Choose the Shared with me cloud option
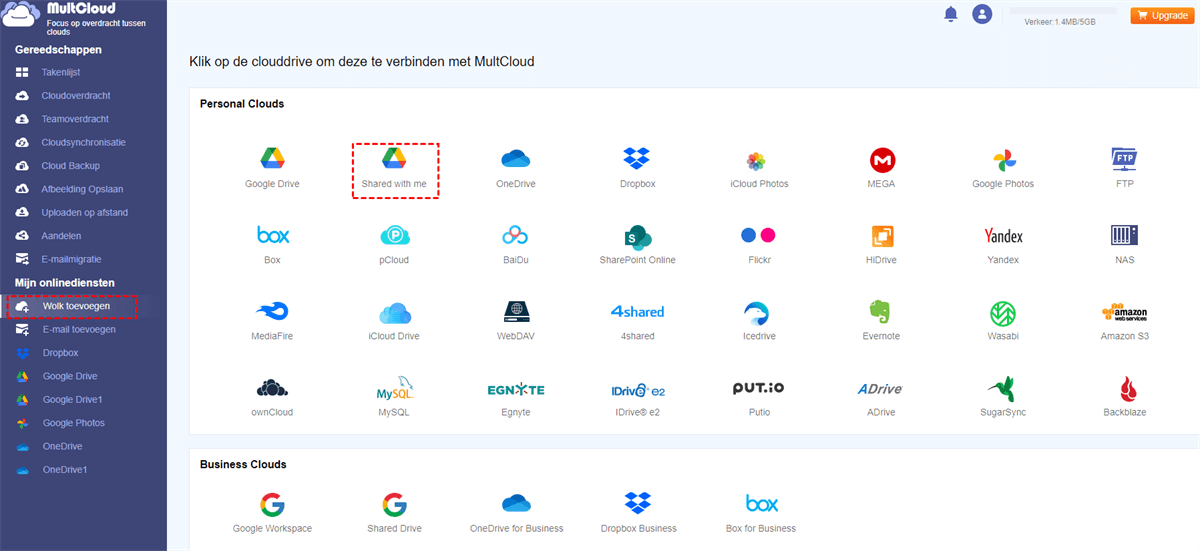The height and width of the screenshot is (551, 1200). [x=394, y=168]
